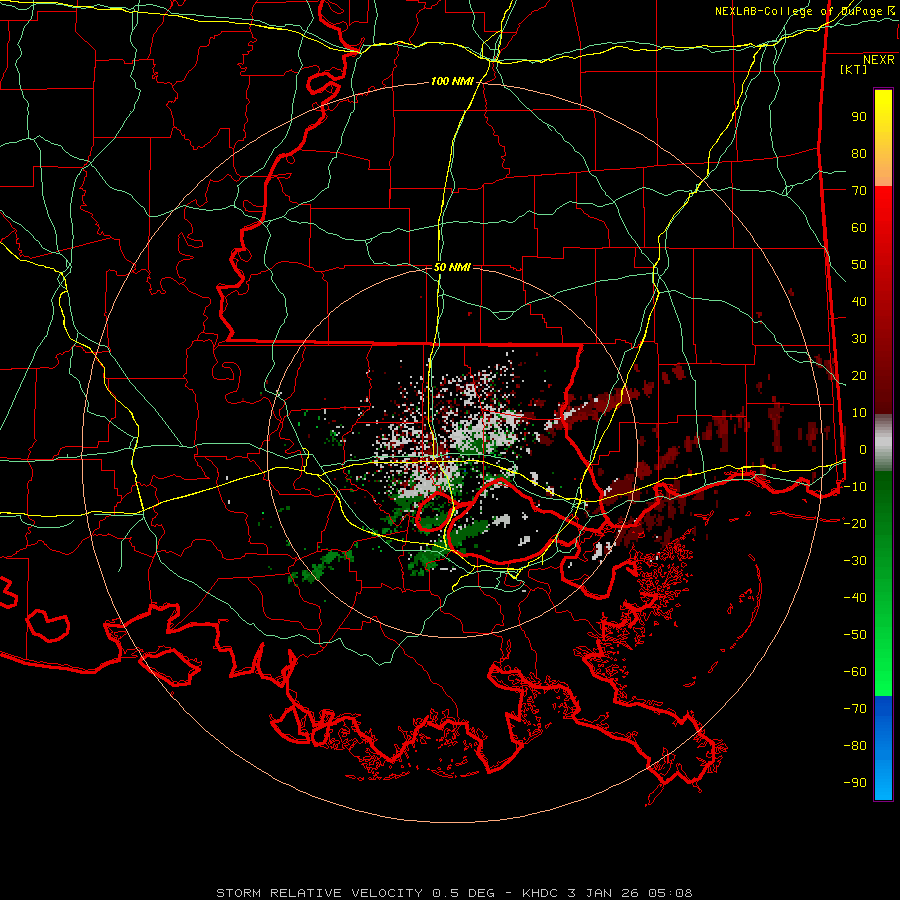Click the STORM RELATIVE VELOCITY caption text

pyautogui.click(x=320, y=893)
